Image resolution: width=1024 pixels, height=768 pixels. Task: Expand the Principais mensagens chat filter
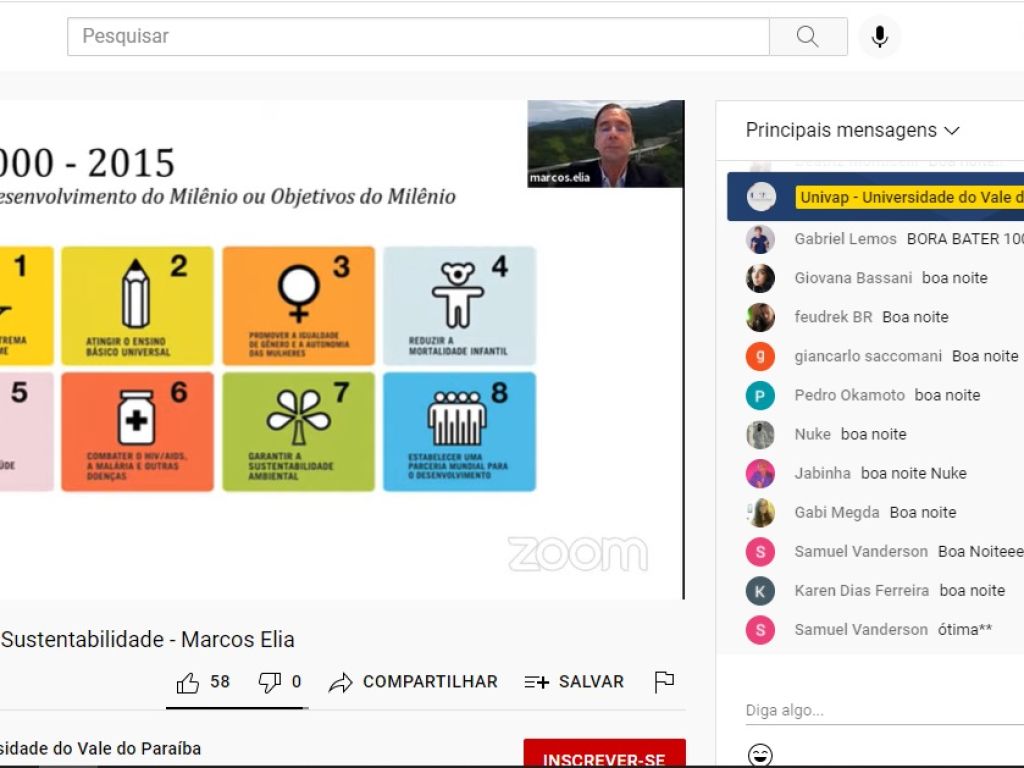852,131
